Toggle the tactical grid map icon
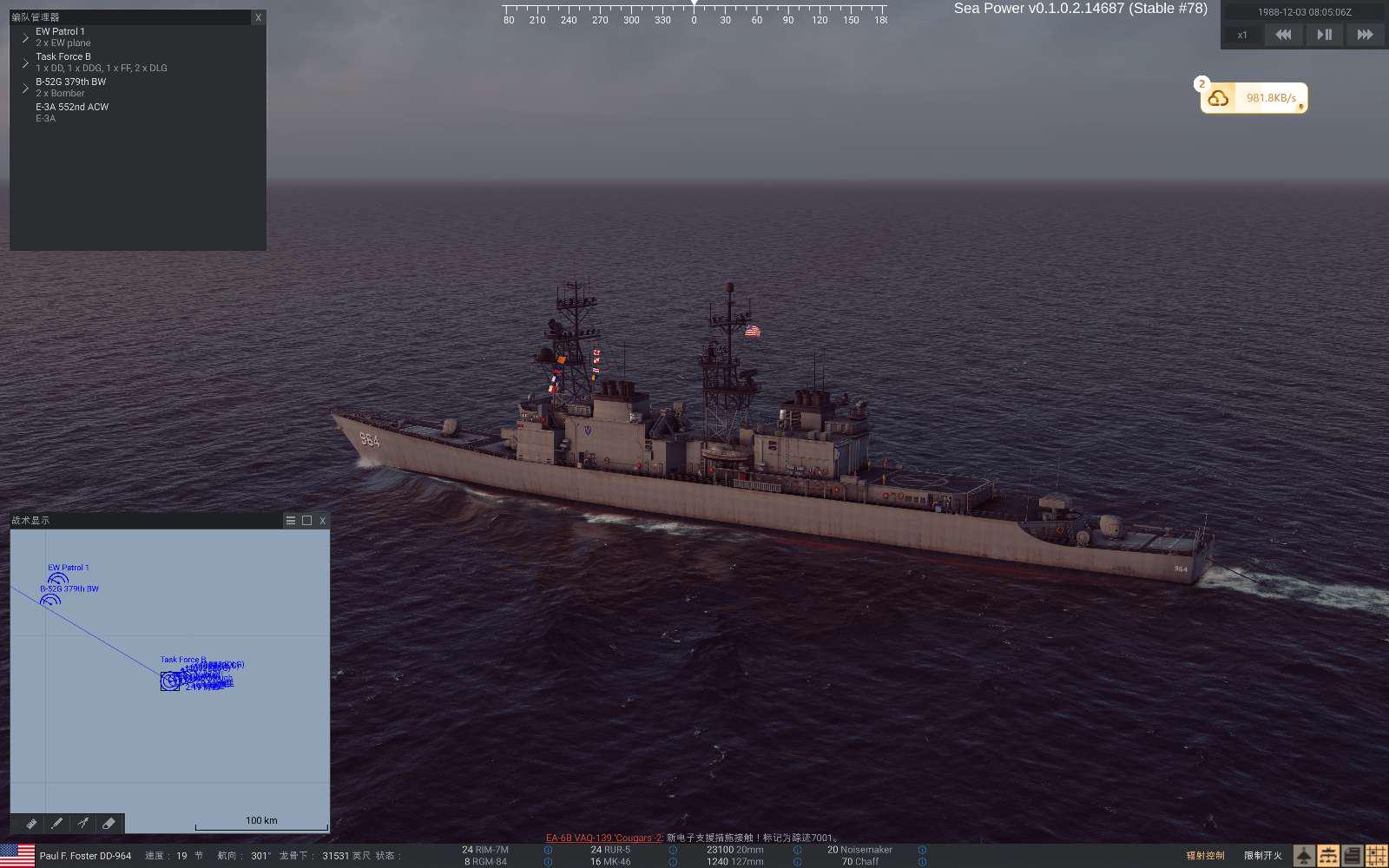Image resolution: width=1389 pixels, height=868 pixels. point(1376,856)
